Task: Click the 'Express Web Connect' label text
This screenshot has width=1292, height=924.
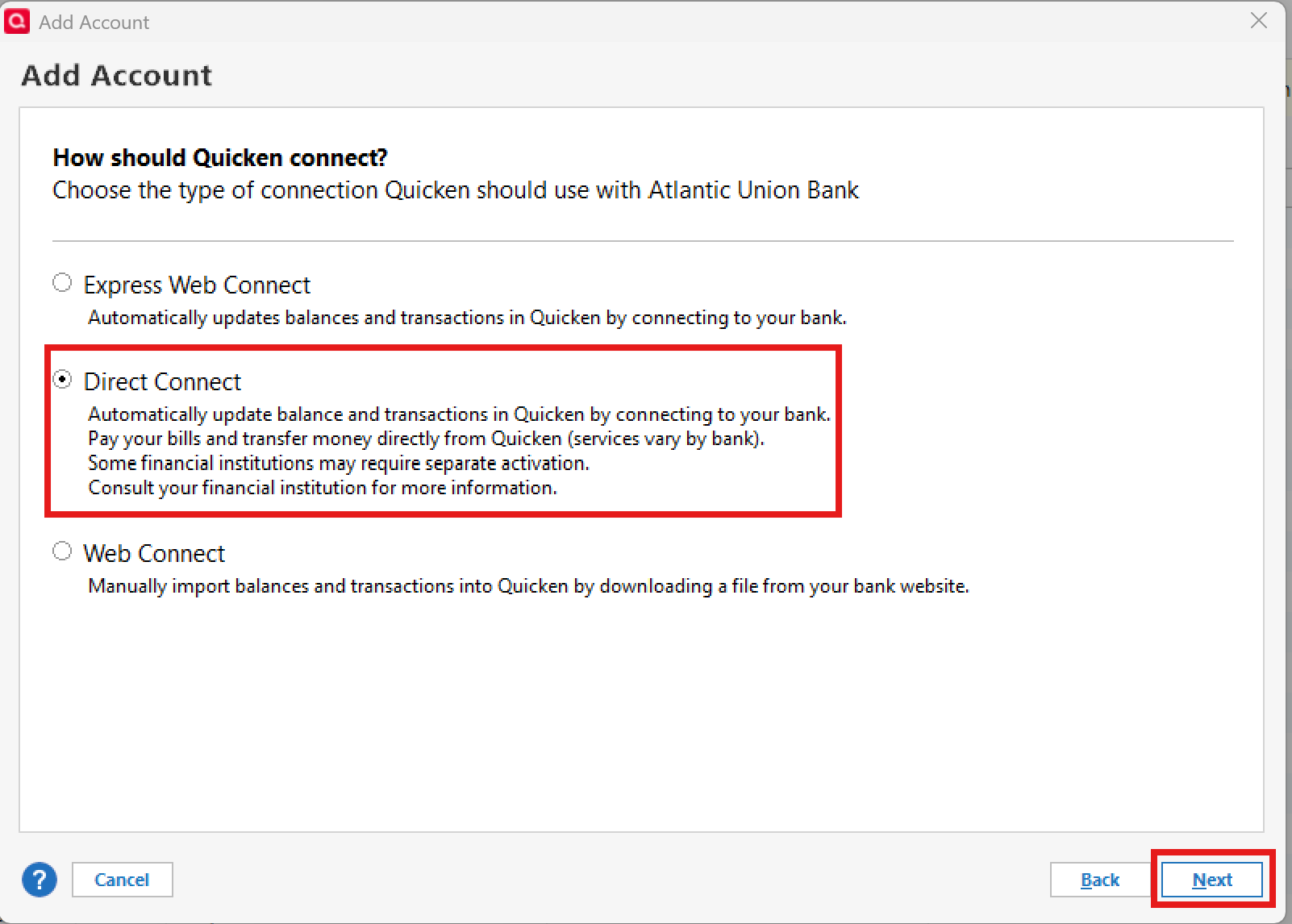Action: click(197, 285)
